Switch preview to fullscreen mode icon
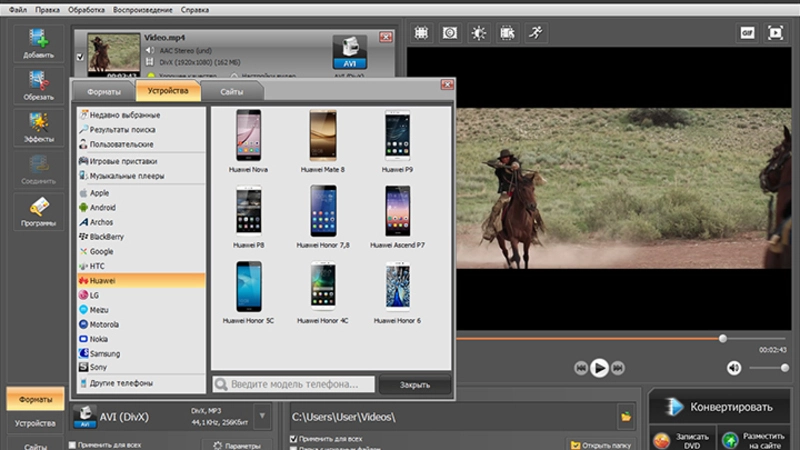 (775, 33)
